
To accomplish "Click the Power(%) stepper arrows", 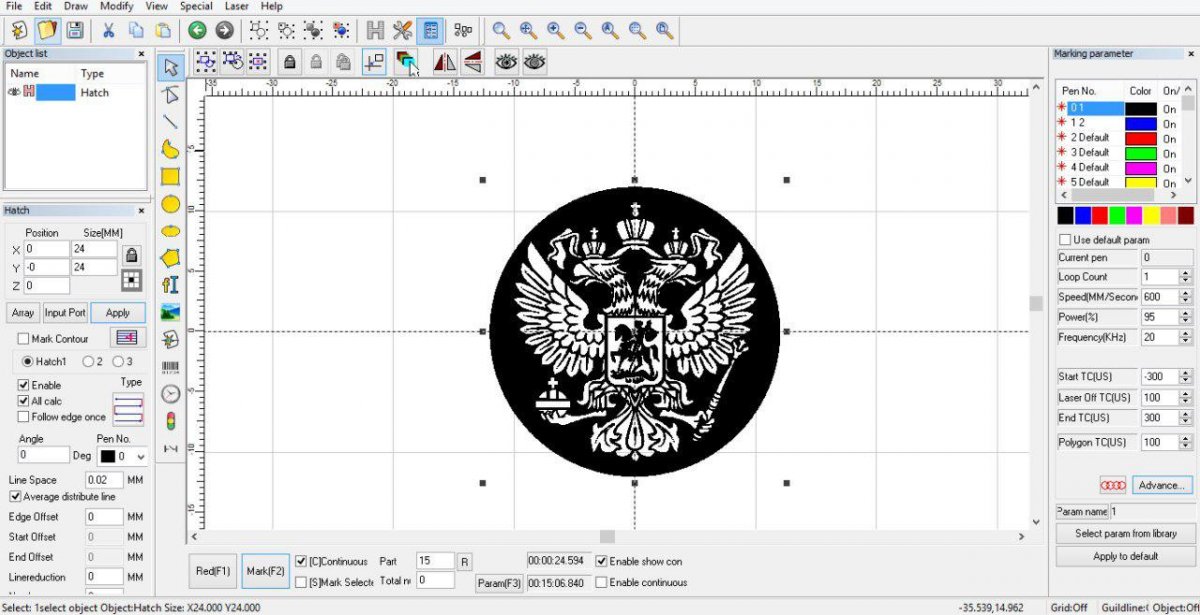I will pos(1186,317).
